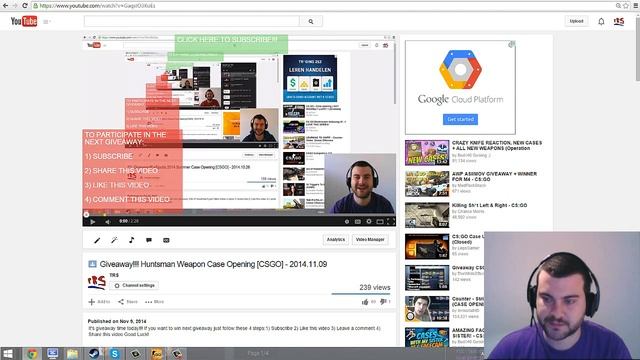The width and height of the screenshot is (640, 360).
Task: Open the Google Cloud Platform ad
Action: (x=460, y=87)
